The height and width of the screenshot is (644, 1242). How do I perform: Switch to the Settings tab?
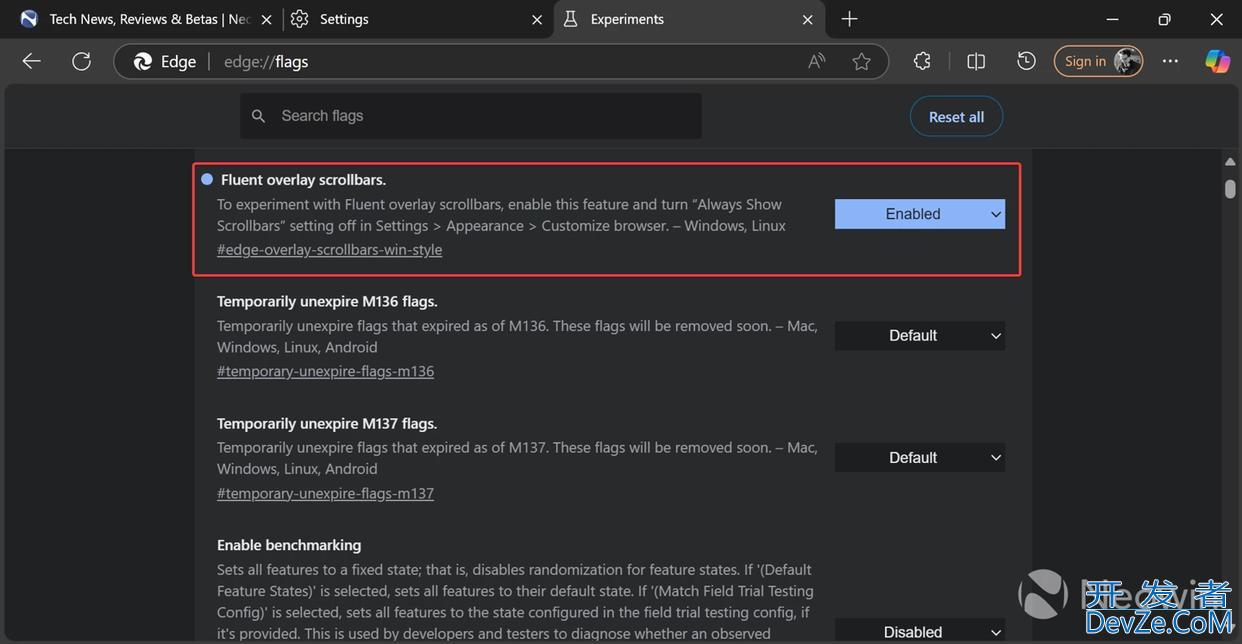pos(417,19)
